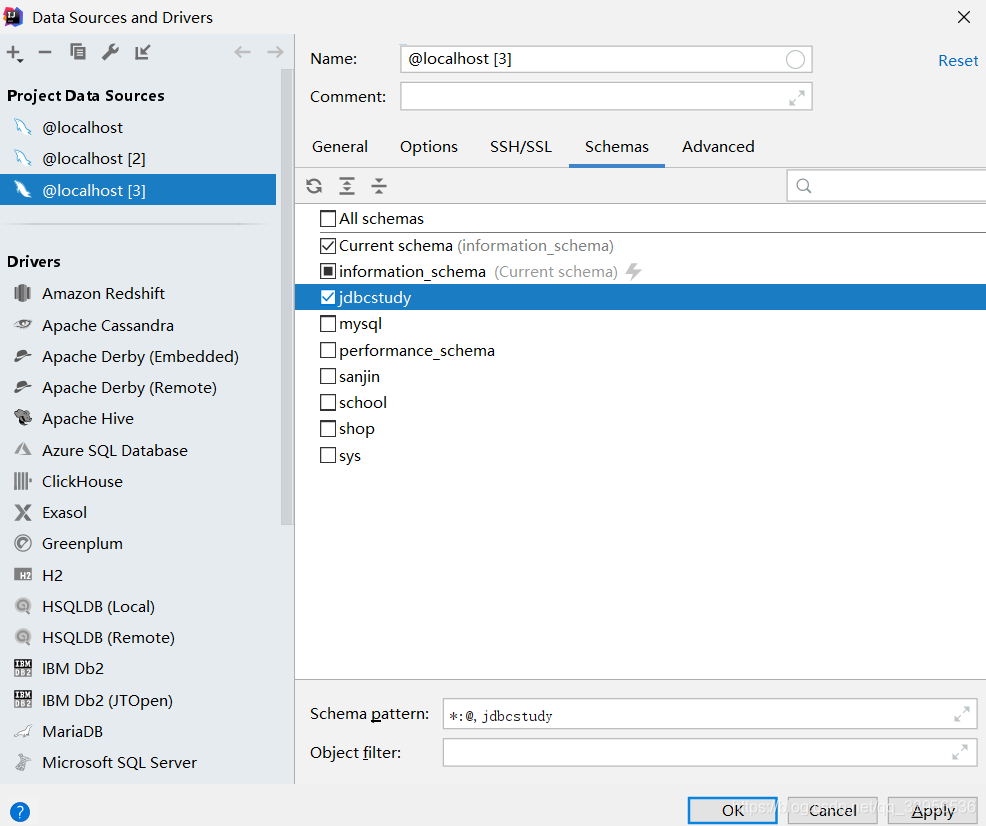Switch to the General tab
Screen dimensions: 986x826
[340, 147]
